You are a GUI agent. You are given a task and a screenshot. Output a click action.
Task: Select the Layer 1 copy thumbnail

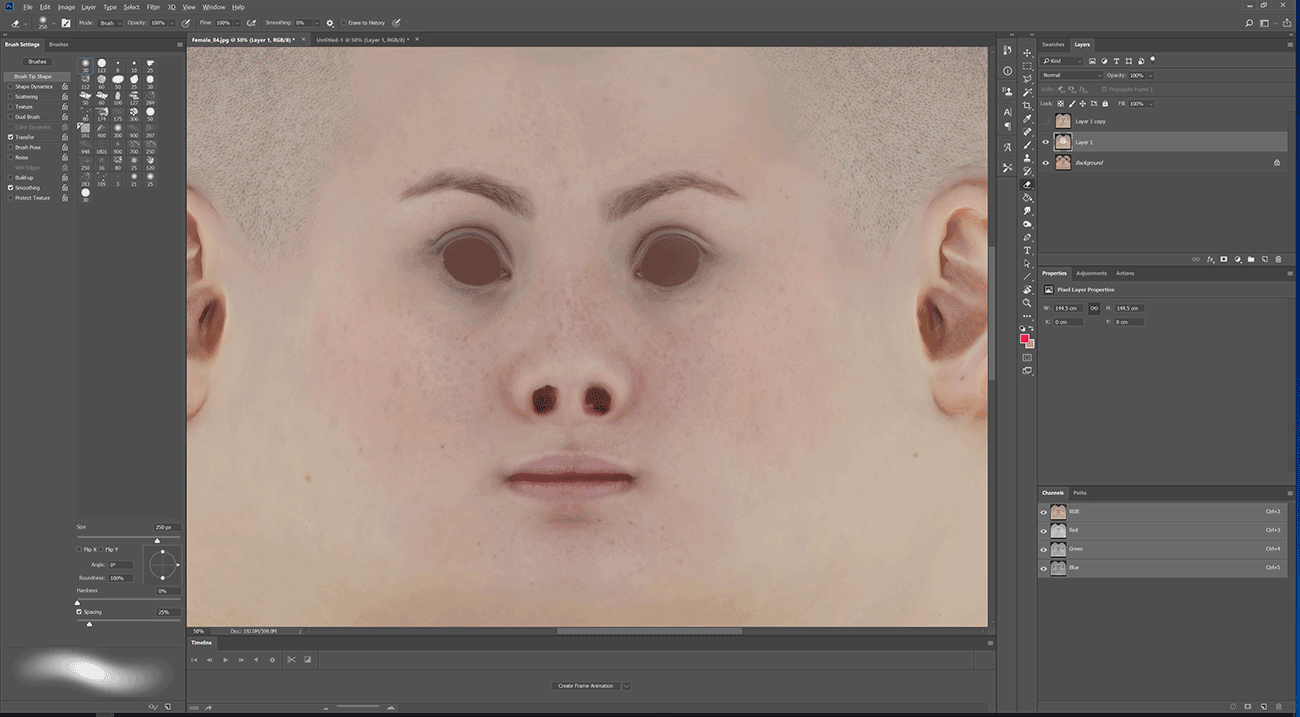[x=1063, y=121]
